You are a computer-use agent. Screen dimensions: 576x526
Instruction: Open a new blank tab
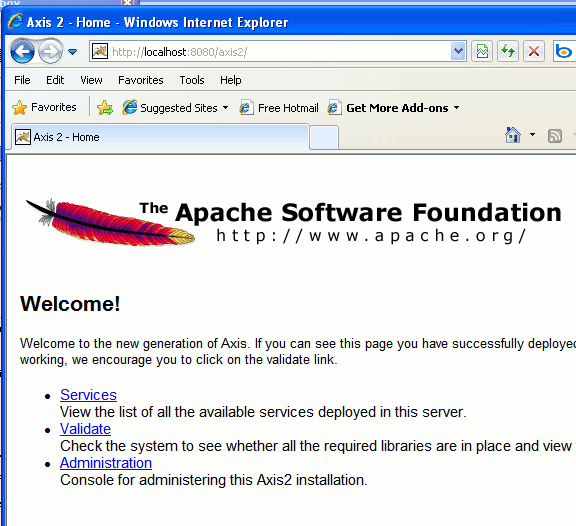[x=324, y=137]
